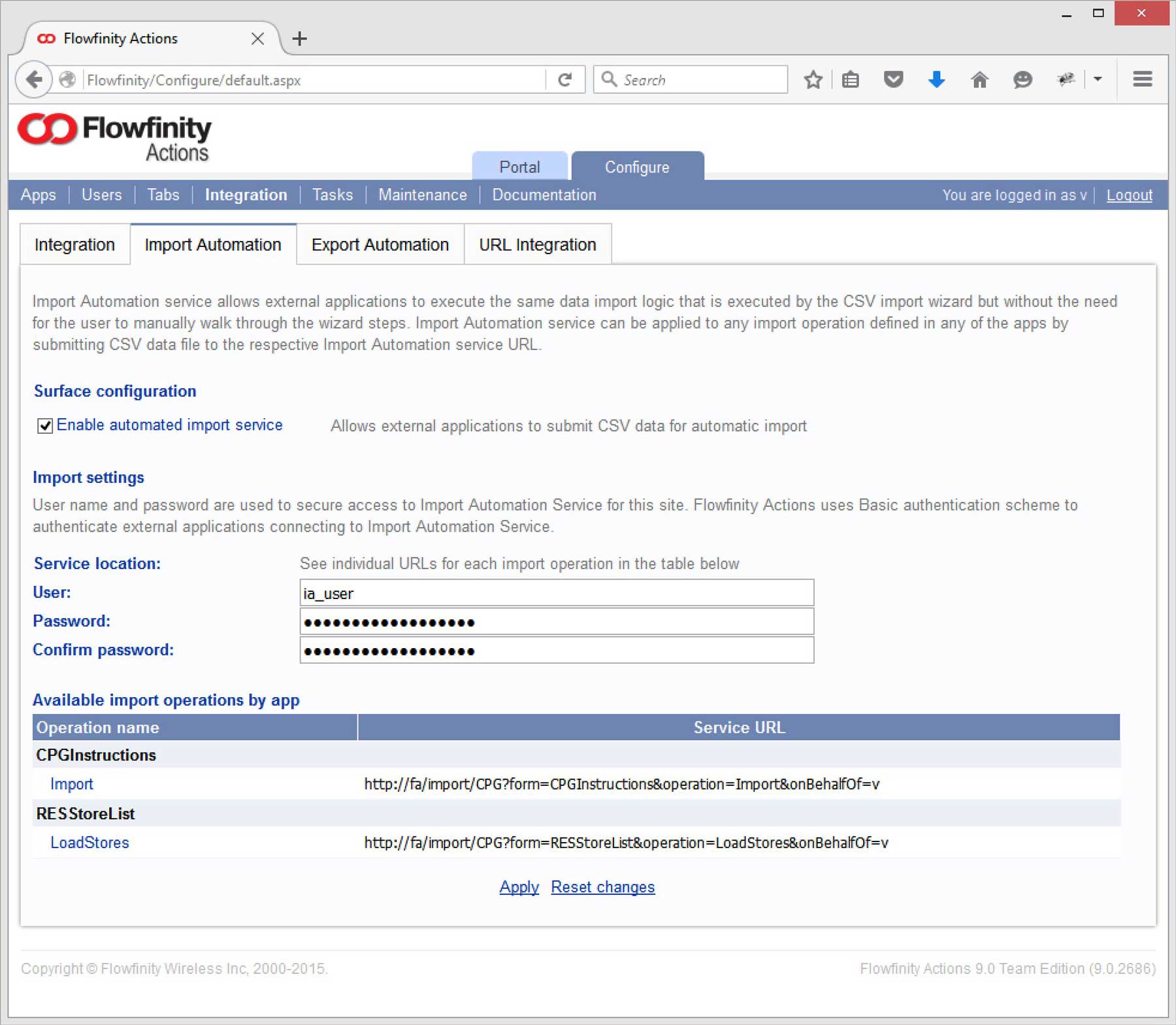This screenshot has height=1025, width=1176.
Task: Click the Reset changes link
Action: tap(602, 887)
